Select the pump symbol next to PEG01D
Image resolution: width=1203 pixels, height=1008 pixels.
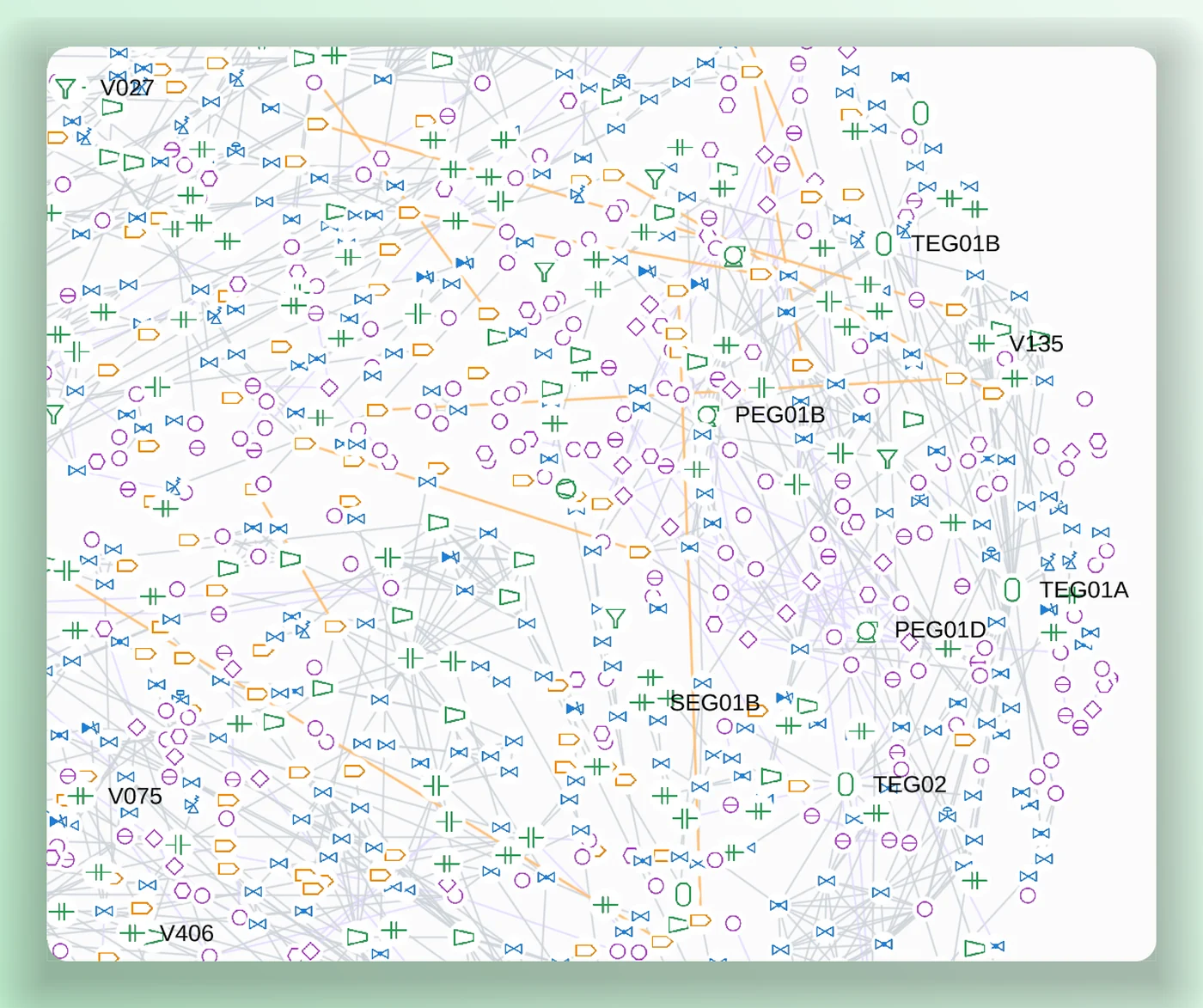pyautogui.click(x=867, y=632)
